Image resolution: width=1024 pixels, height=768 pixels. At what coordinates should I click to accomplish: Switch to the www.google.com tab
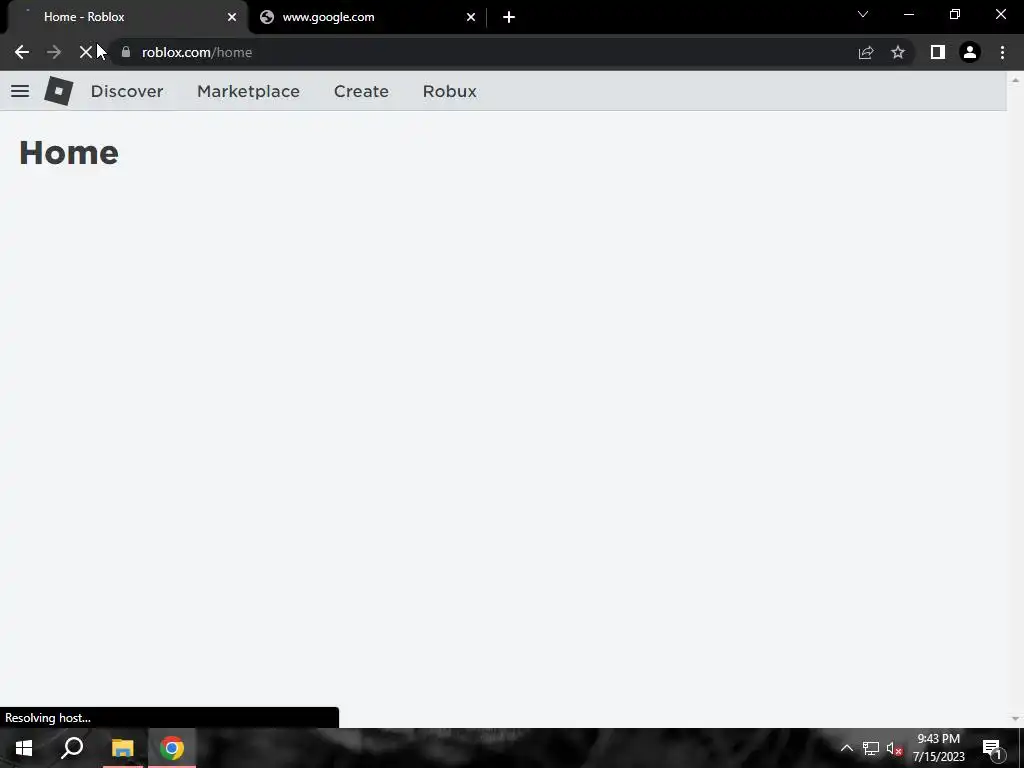point(366,17)
